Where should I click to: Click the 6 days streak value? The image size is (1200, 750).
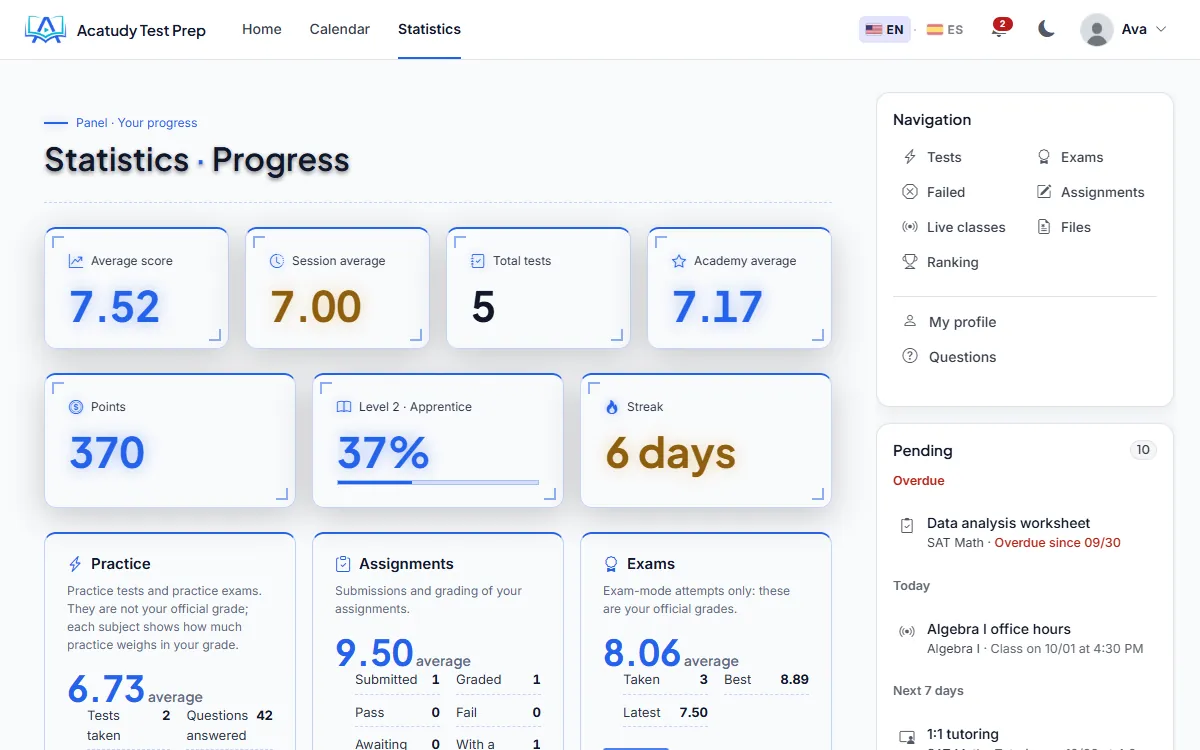[671, 454]
